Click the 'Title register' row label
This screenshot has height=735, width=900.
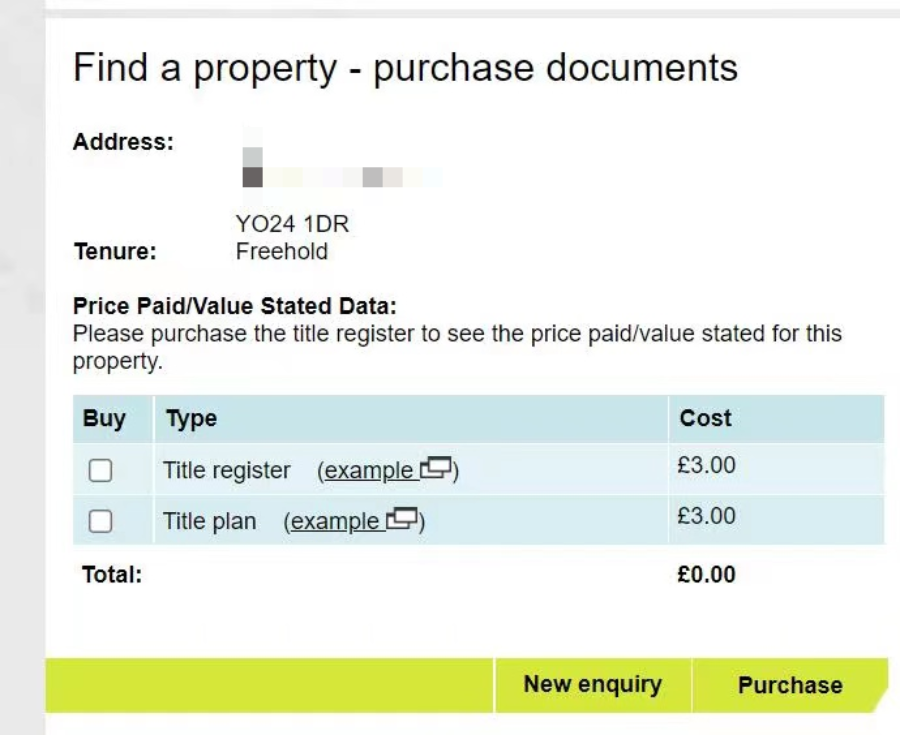[227, 471]
